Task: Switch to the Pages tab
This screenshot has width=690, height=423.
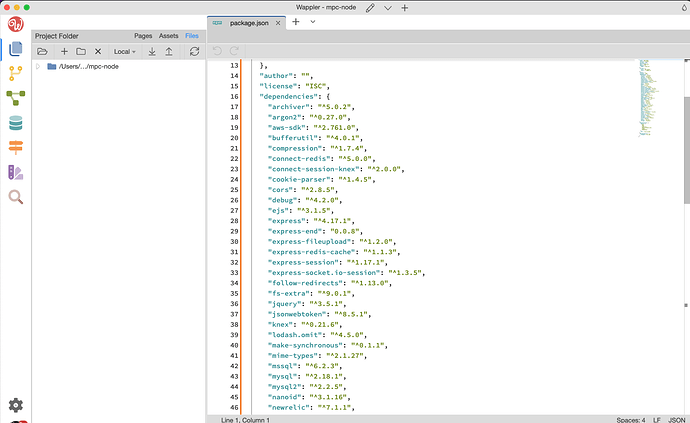Action: (x=143, y=35)
